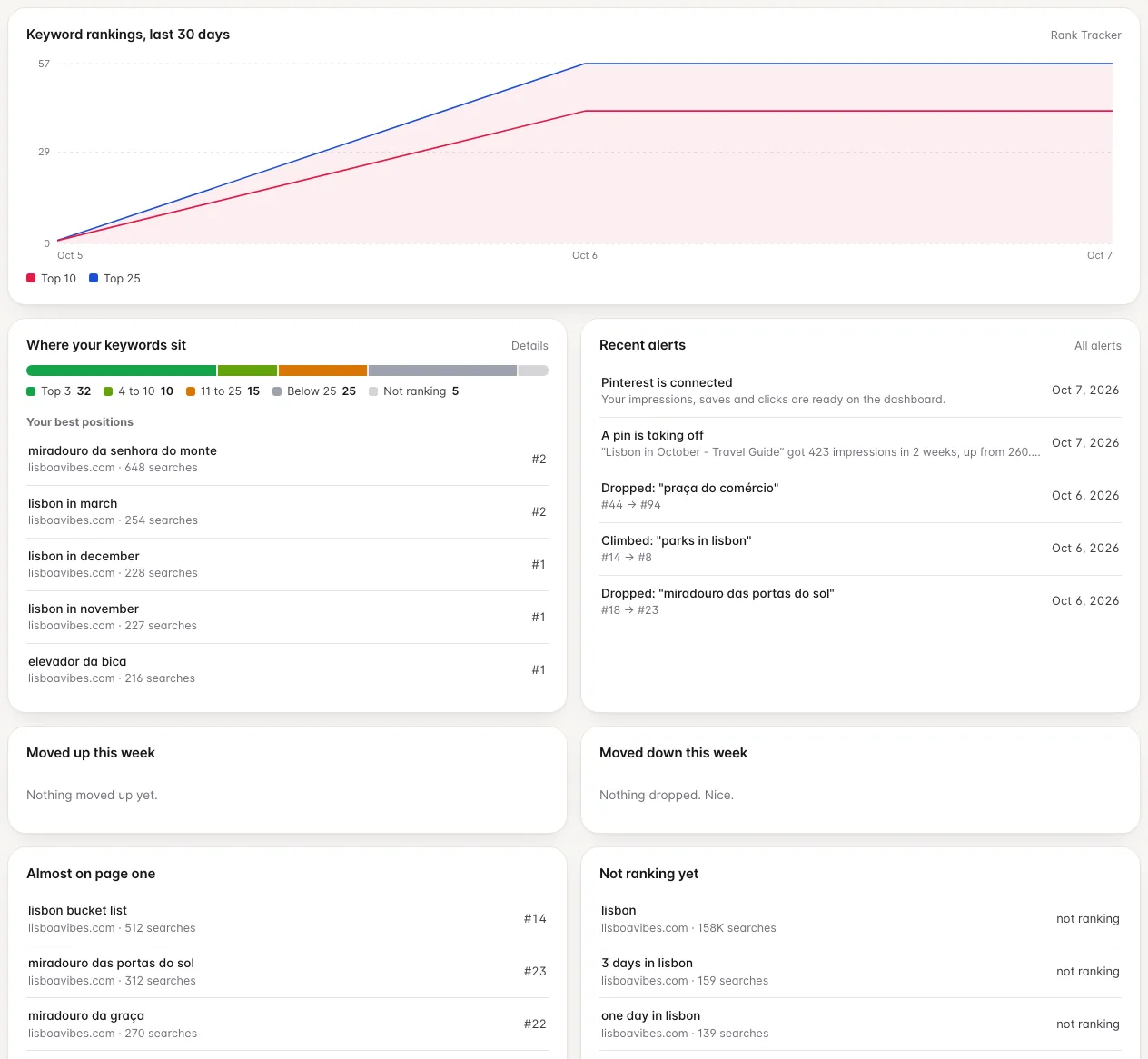Select the Not ranking legend label
The image size is (1148, 1059).
(414, 391)
